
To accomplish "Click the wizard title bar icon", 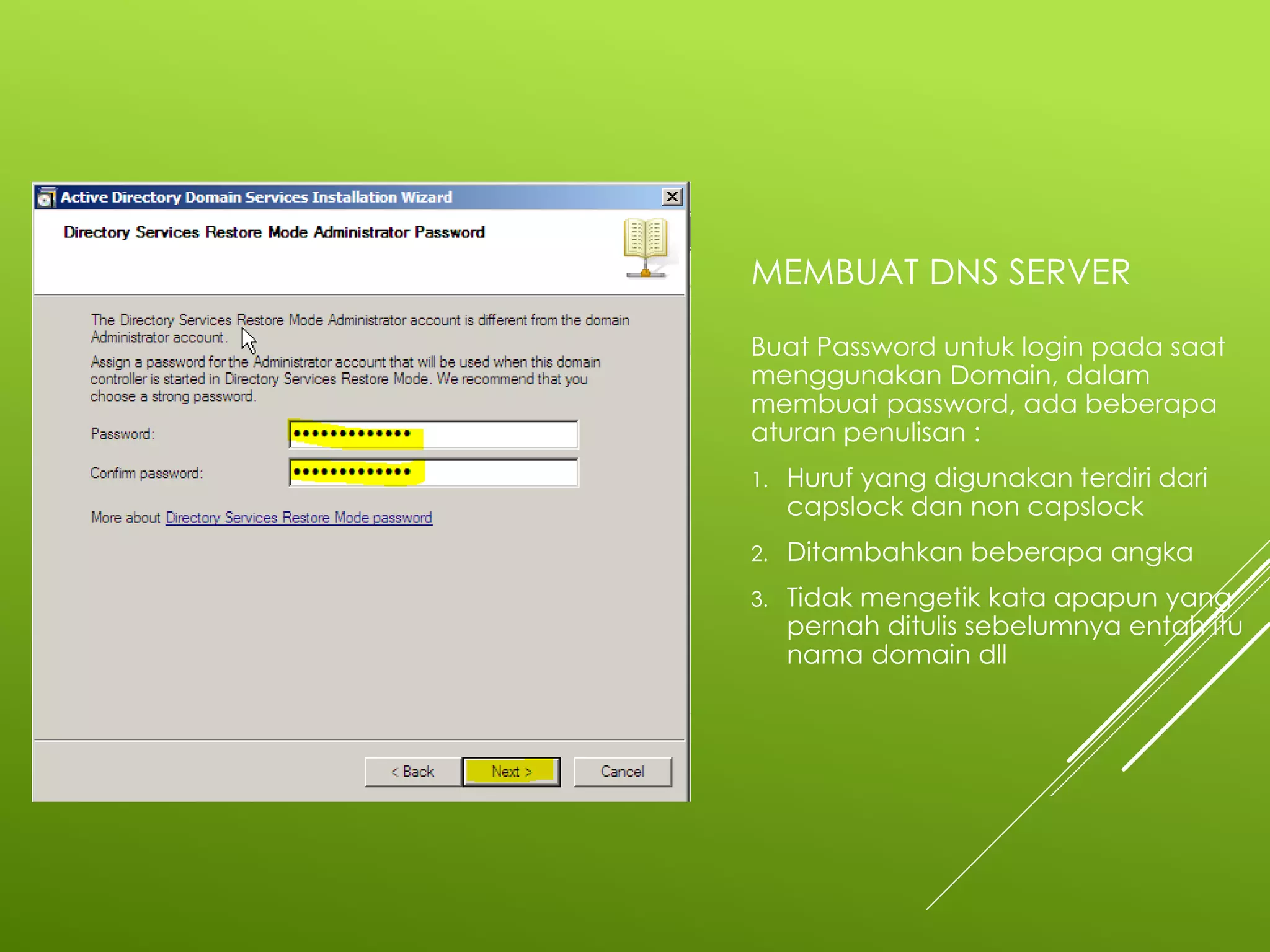I will click(47, 197).
